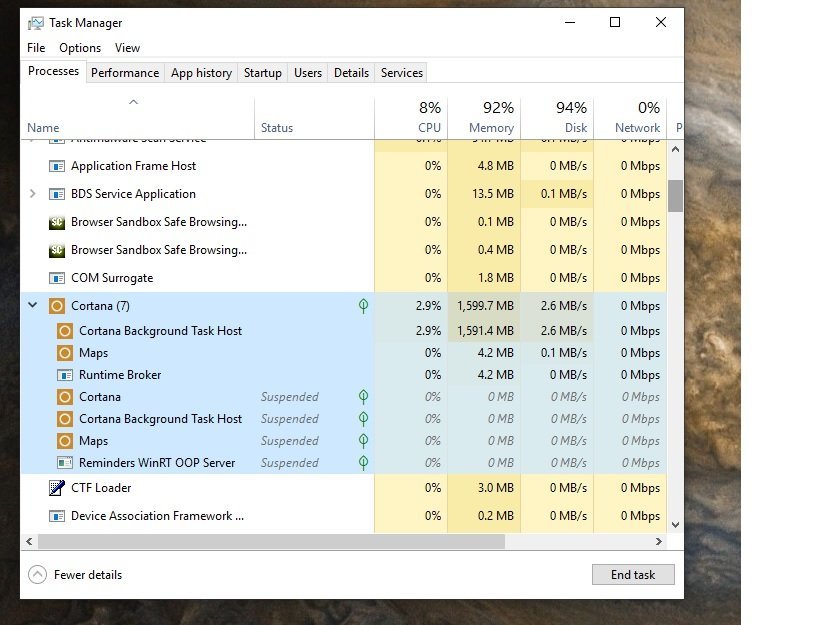Click the leaf icon on suspended Maps row
The image size is (819, 625).
(364, 441)
